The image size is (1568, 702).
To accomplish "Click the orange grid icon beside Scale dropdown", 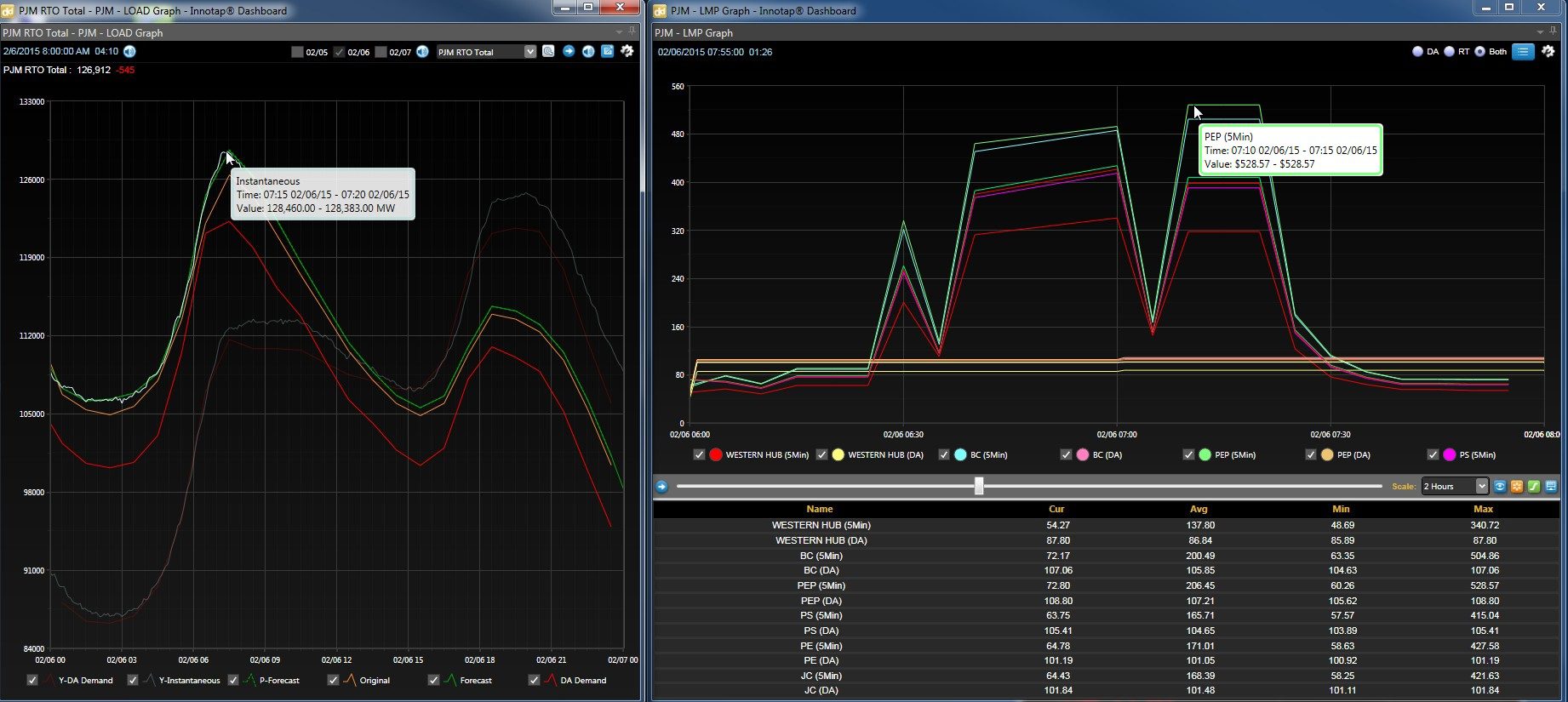I will click(1517, 487).
